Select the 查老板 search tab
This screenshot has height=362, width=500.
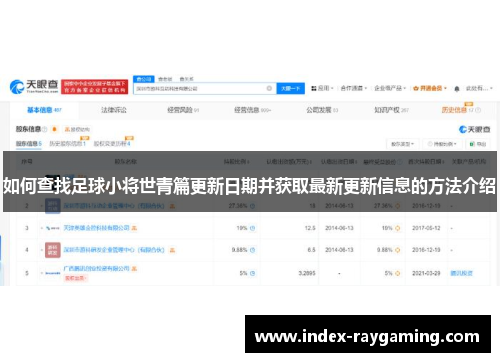165,79
